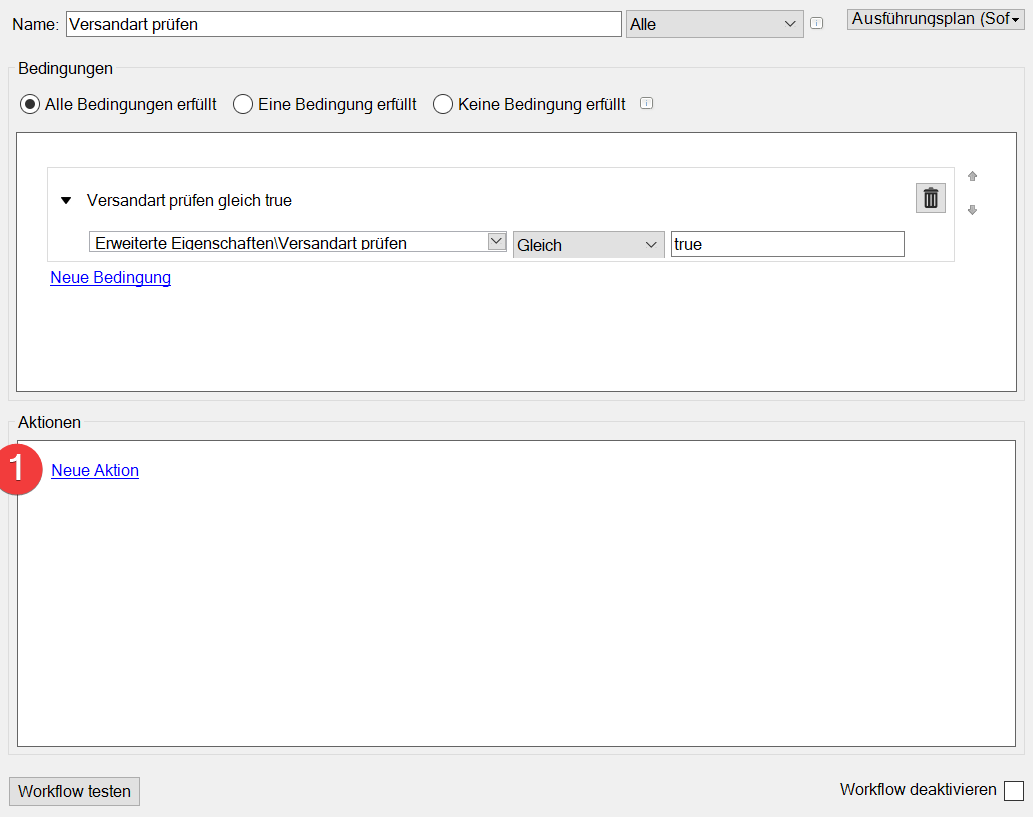
Task: Select Alle Bedingungen erfüllt radio button
Action: (31, 104)
